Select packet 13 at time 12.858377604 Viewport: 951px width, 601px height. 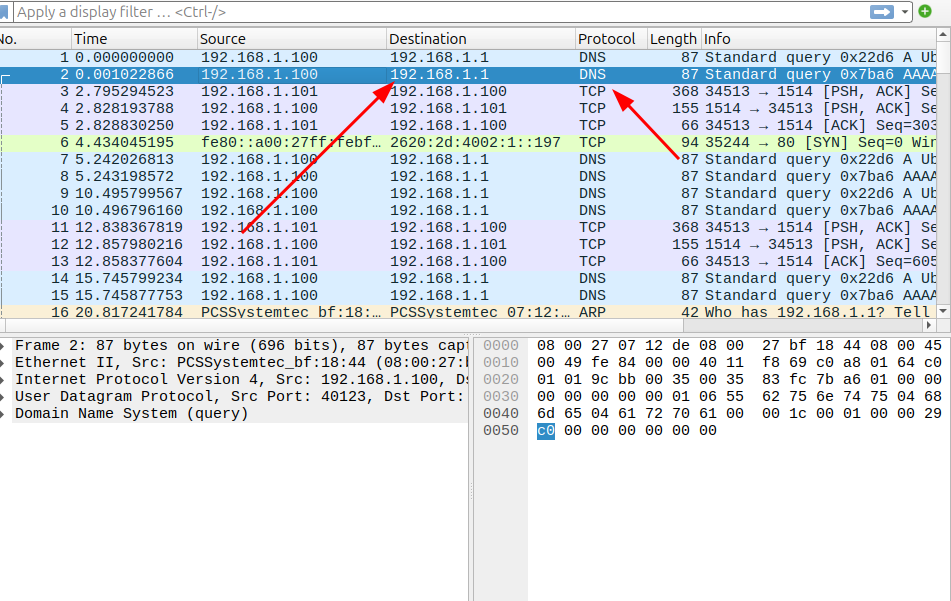tap(468, 261)
